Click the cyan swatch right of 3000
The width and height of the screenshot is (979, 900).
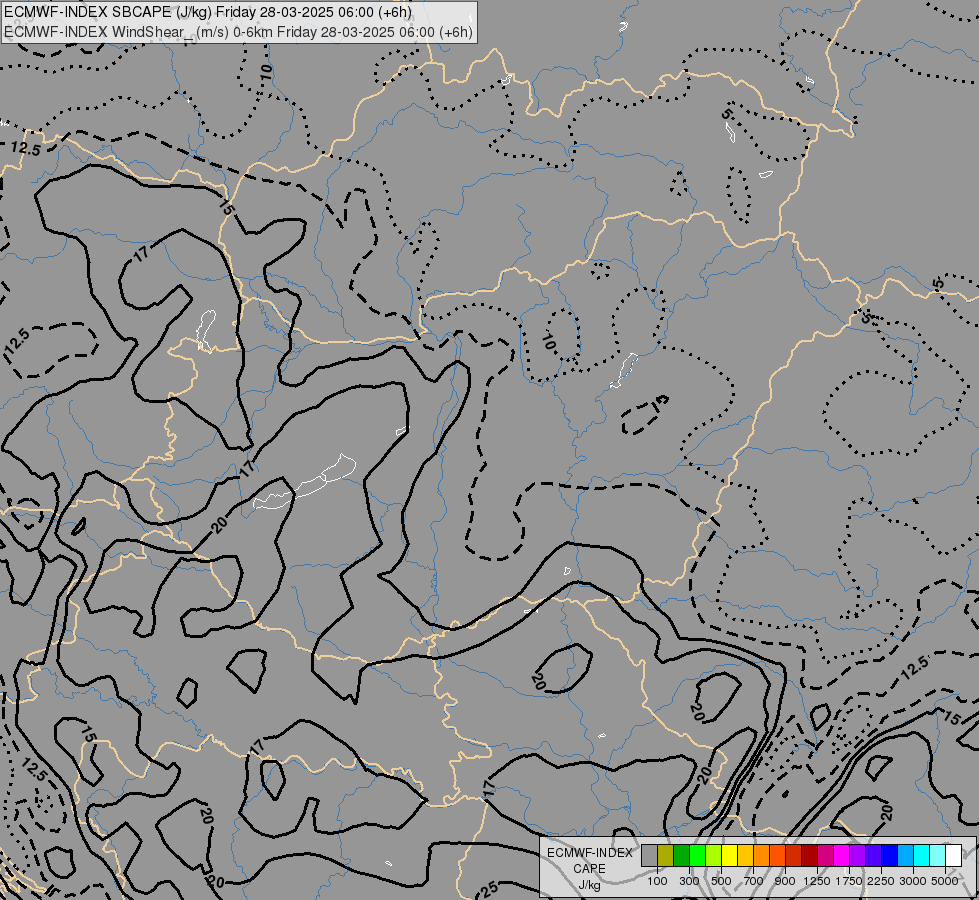pyautogui.click(x=922, y=856)
